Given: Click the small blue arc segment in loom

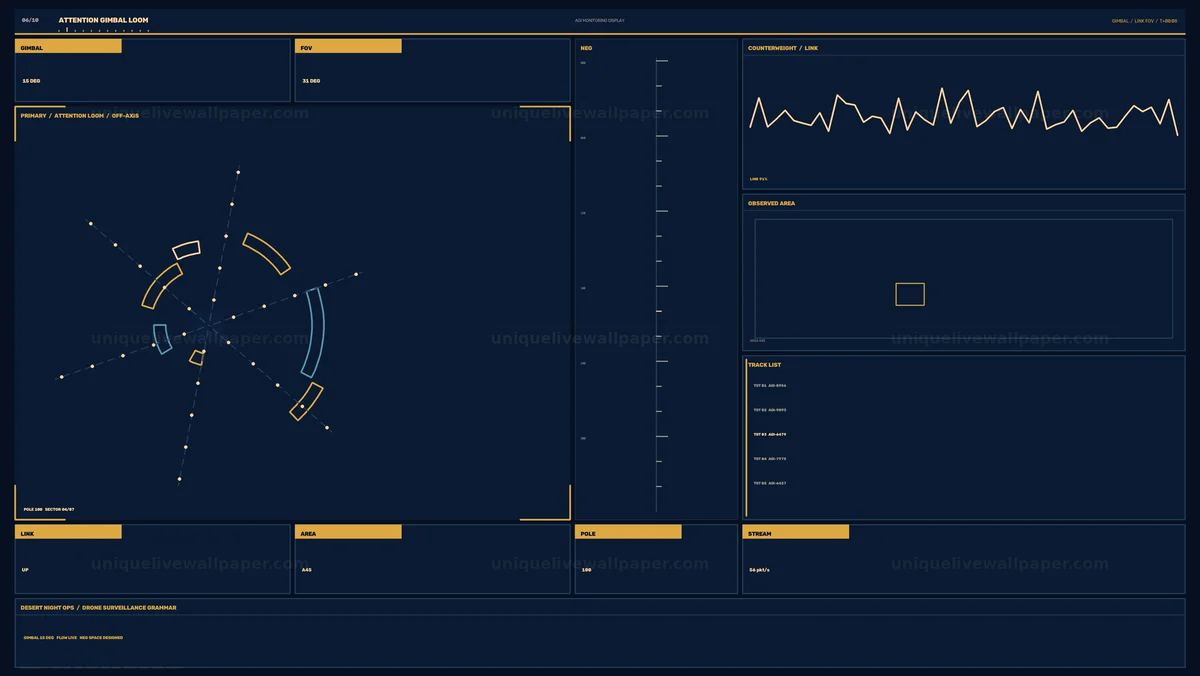Looking at the screenshot, I should click(x=161, y=339).
